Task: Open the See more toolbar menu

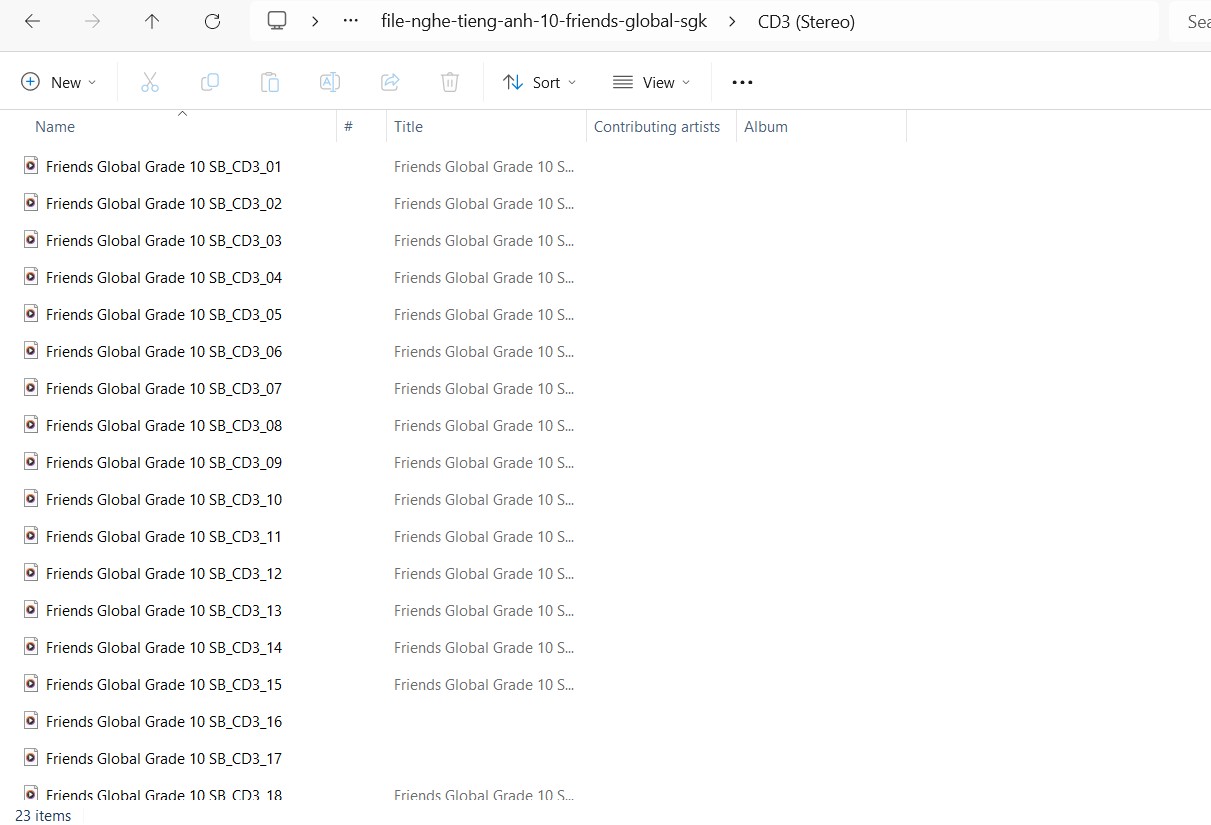Action: 742,82
